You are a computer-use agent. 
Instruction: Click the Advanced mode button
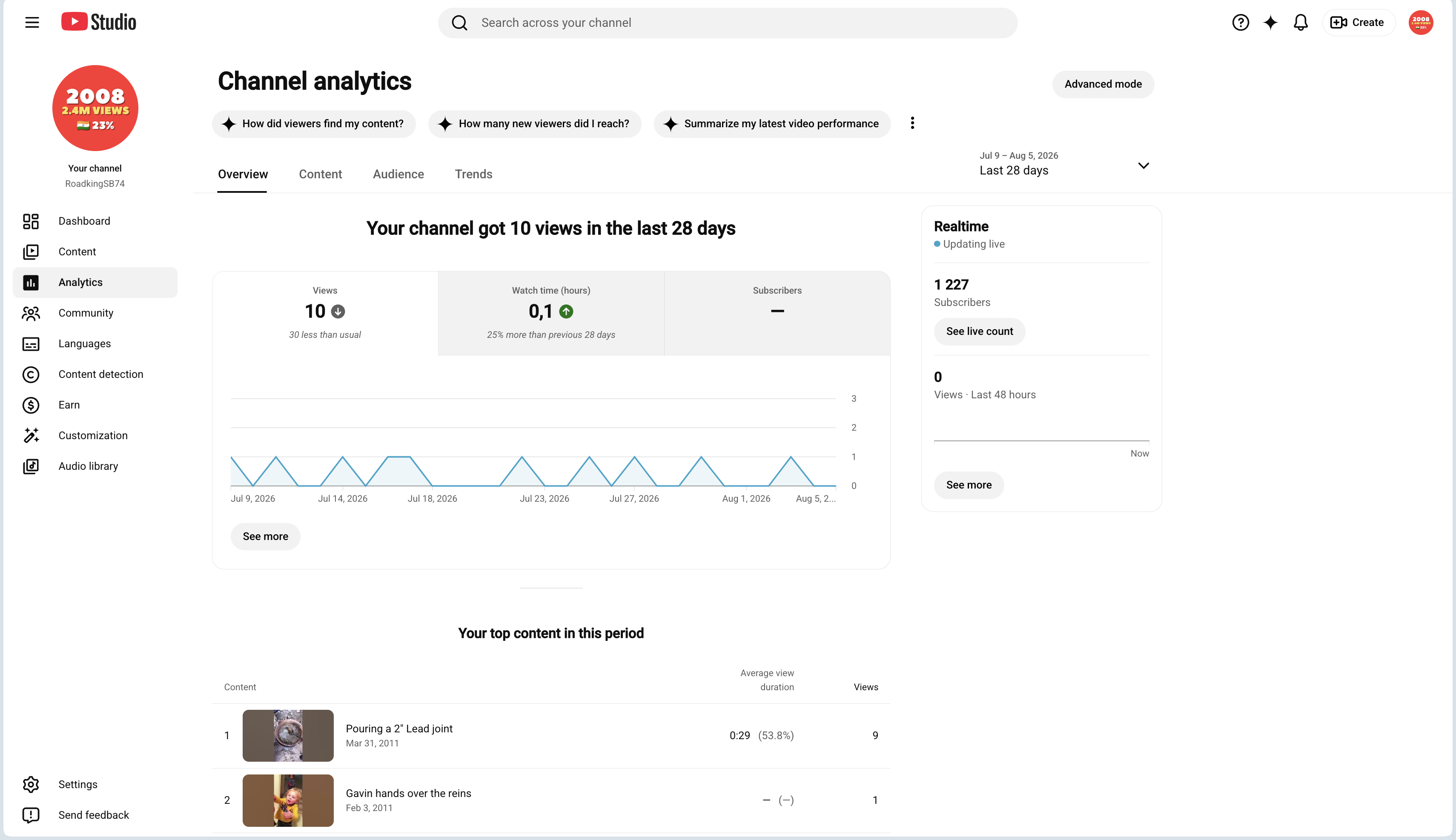[1103, 84]
